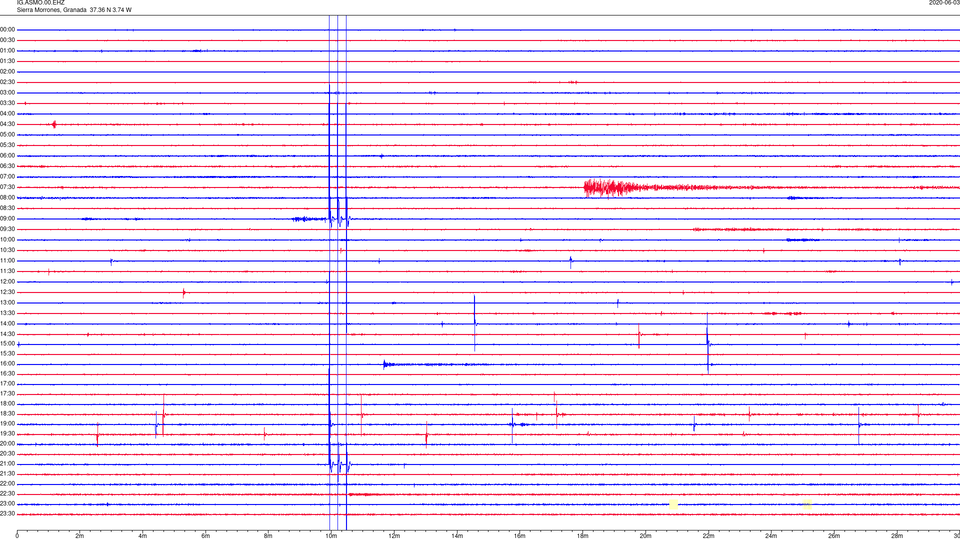This screenshot has height=540, width=960.
Task: Click the 14:00 time label
Action: coord(8,323)
